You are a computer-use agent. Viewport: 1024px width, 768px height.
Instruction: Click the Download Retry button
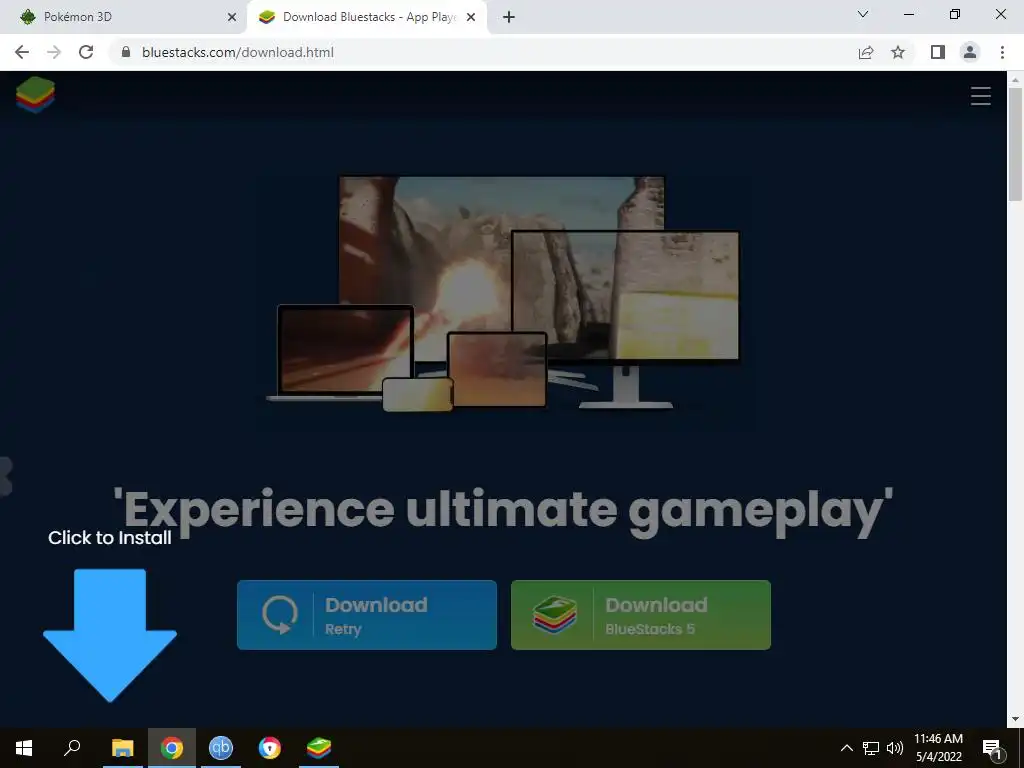[366, 615]
